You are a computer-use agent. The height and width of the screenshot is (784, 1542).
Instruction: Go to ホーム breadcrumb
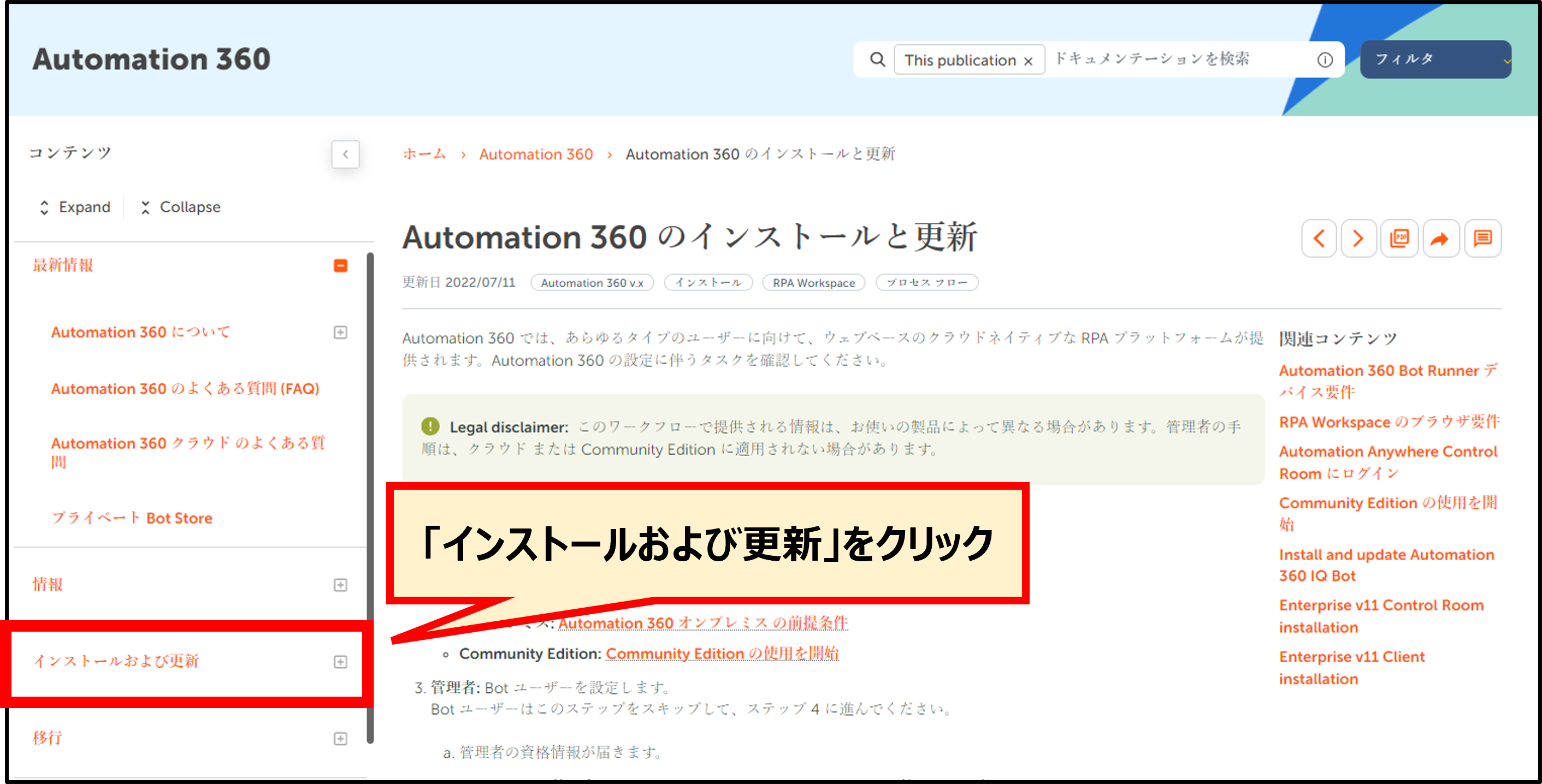424,154
